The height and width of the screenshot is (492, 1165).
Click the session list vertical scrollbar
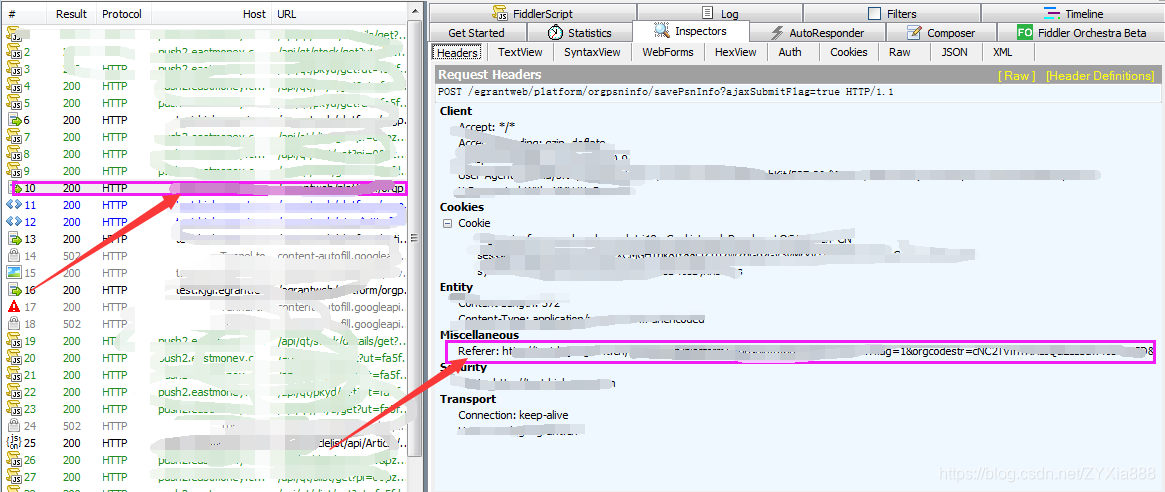tap(416, 238)
